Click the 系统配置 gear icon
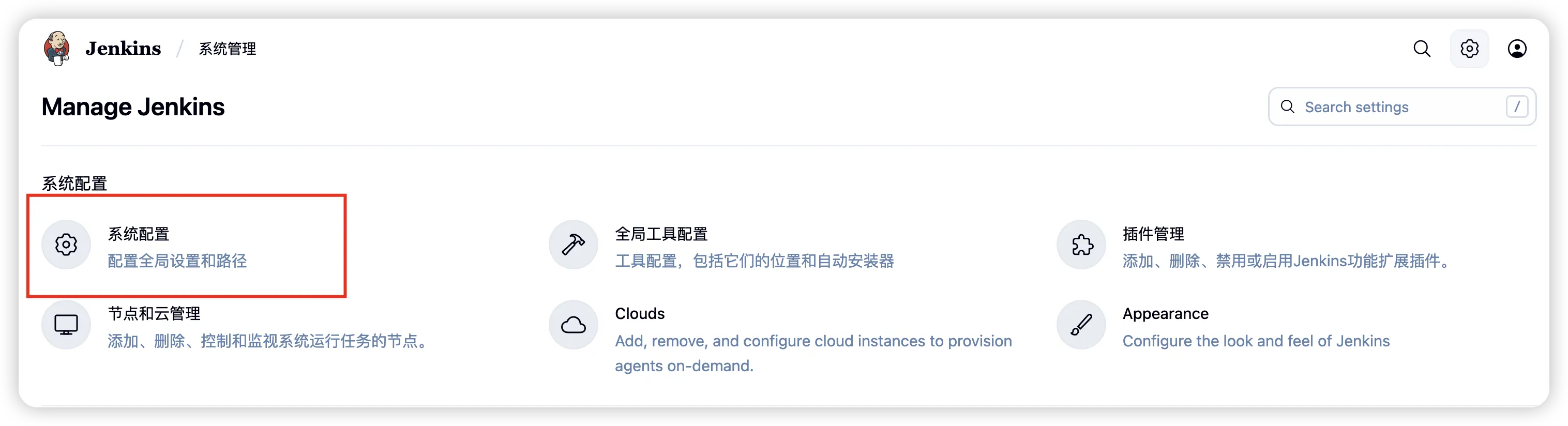 tap(66, 245)
